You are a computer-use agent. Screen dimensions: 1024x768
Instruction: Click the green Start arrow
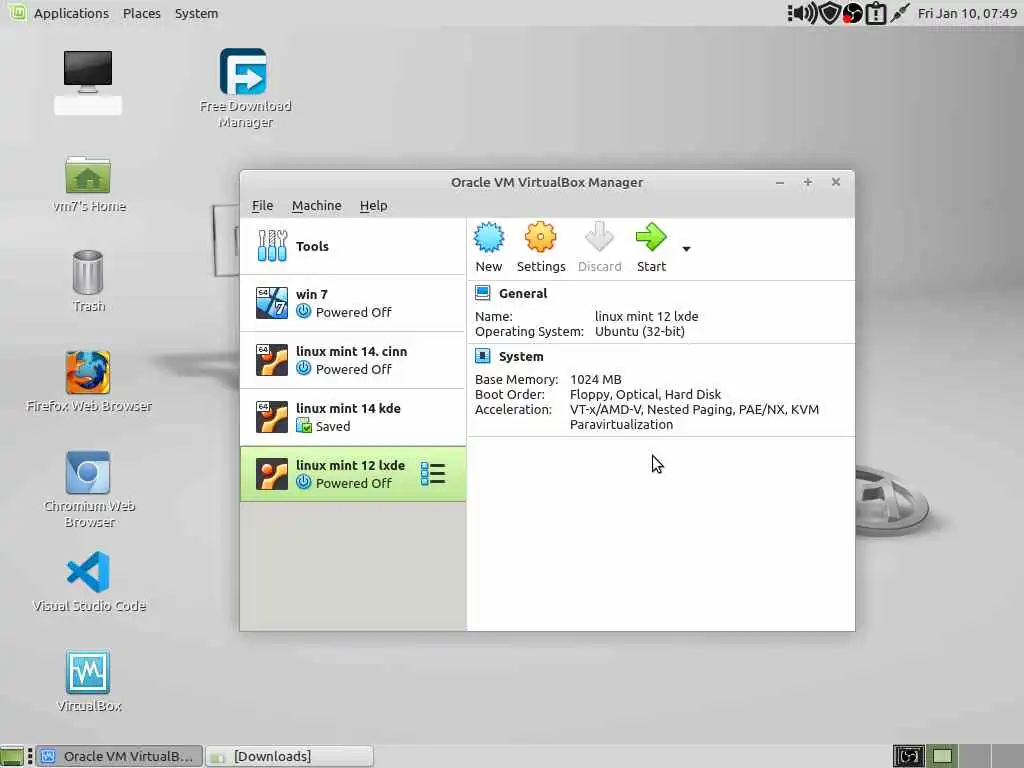[x=650, y=237]
